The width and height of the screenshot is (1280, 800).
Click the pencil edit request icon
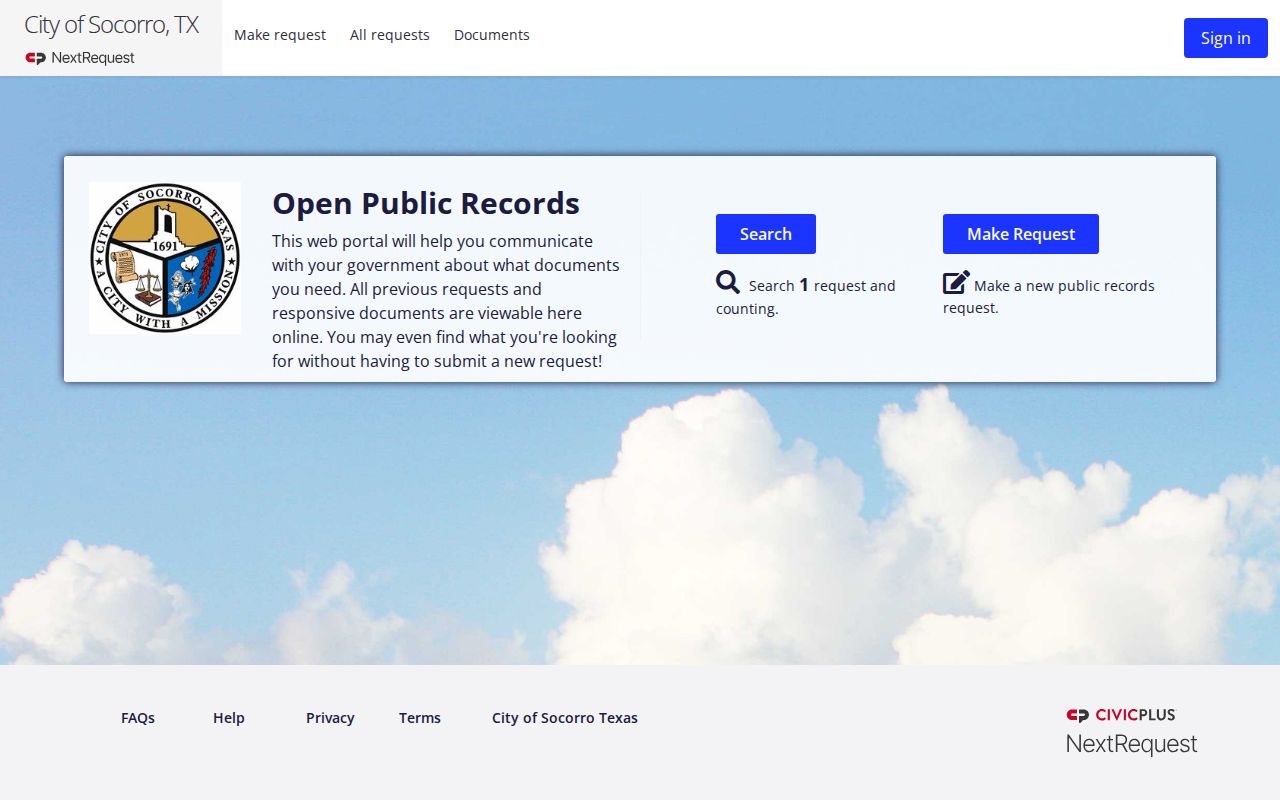956,282
